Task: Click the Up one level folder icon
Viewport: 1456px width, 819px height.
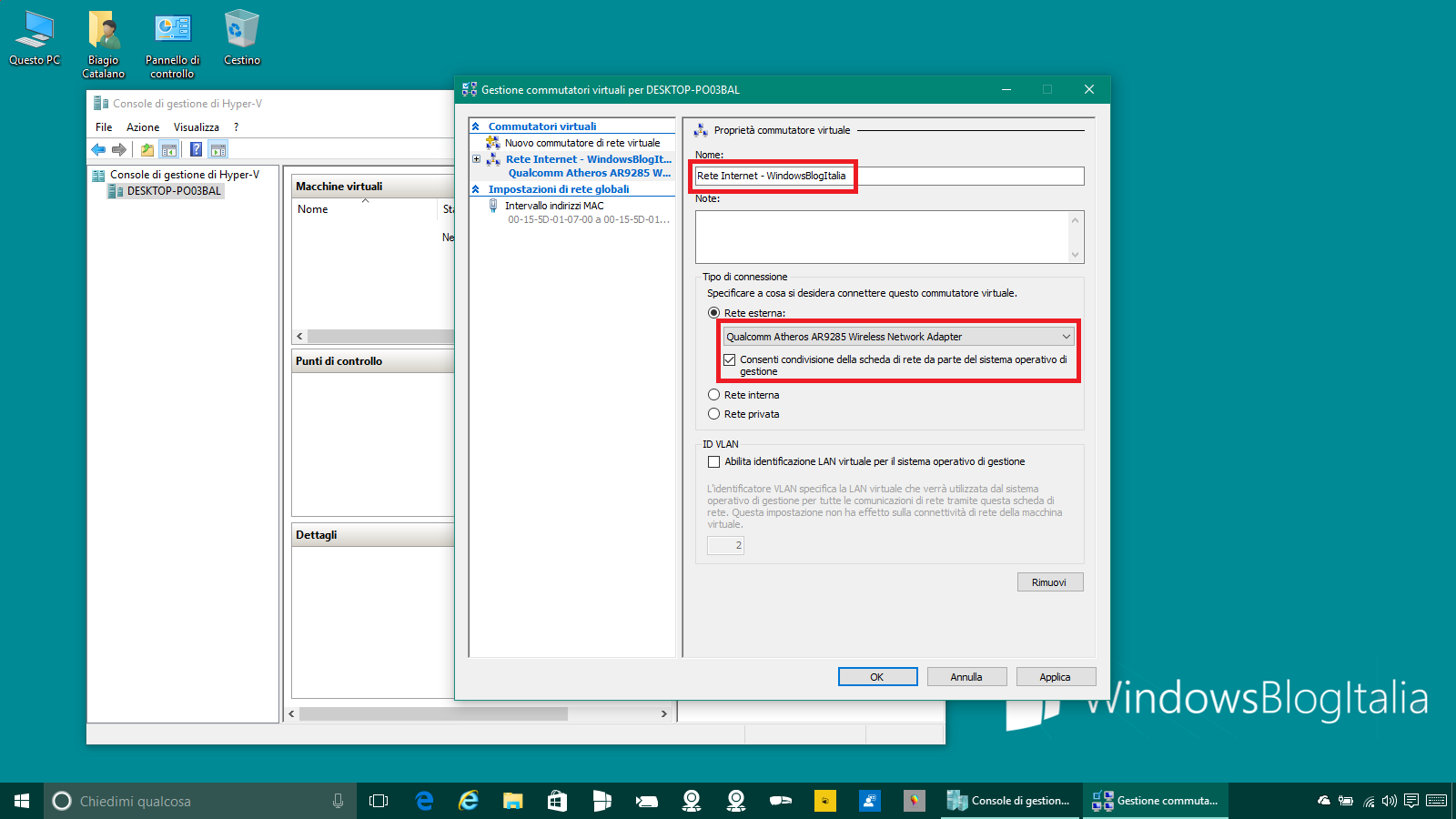Action: [x=147, y=150]
